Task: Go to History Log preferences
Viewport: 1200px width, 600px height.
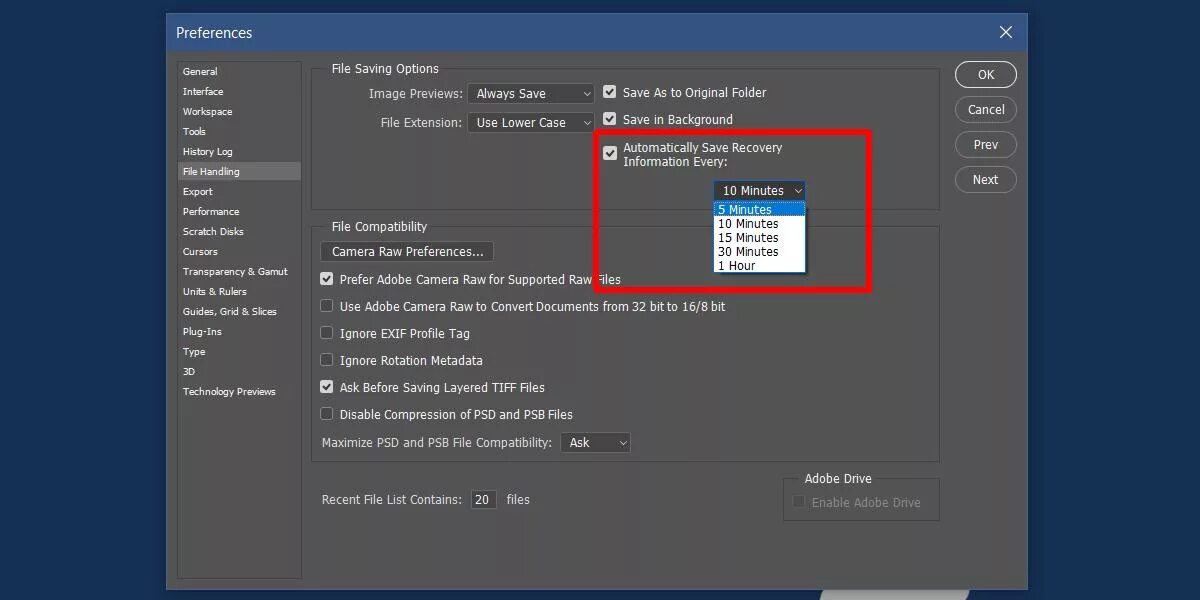Action: pos(239,152)
